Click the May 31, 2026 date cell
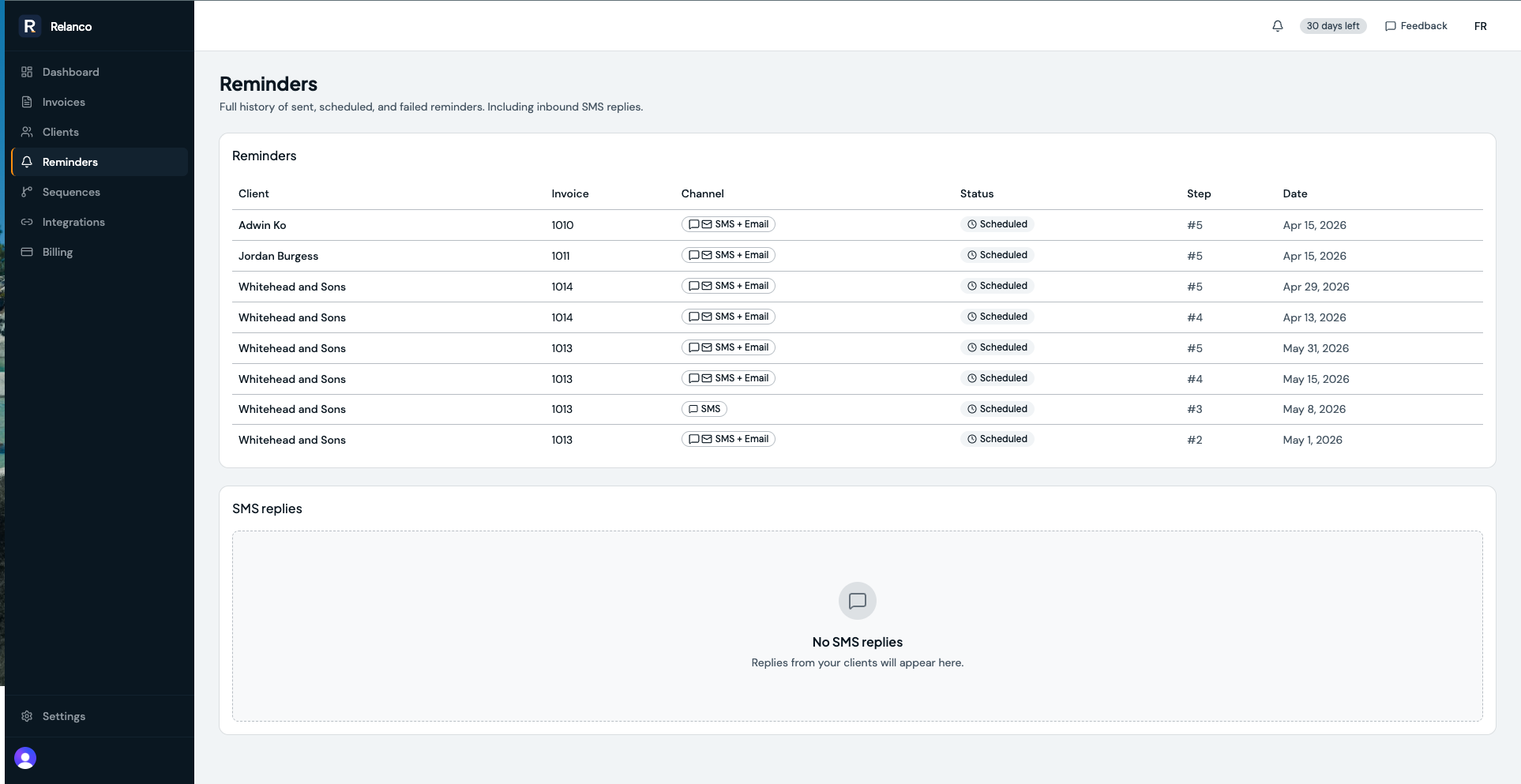Image resolution: width=1521 pixels, height=784 pixels. 1316,348
